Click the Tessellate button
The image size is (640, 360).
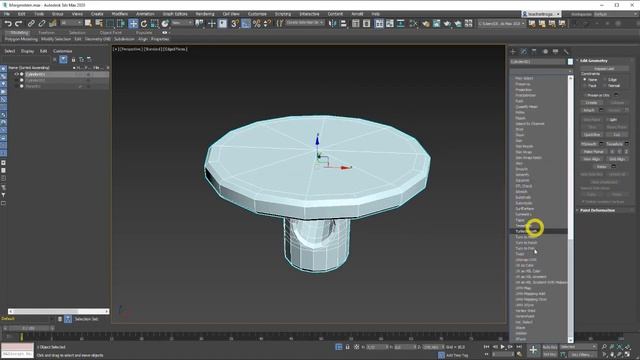click(x=614, y=144)
